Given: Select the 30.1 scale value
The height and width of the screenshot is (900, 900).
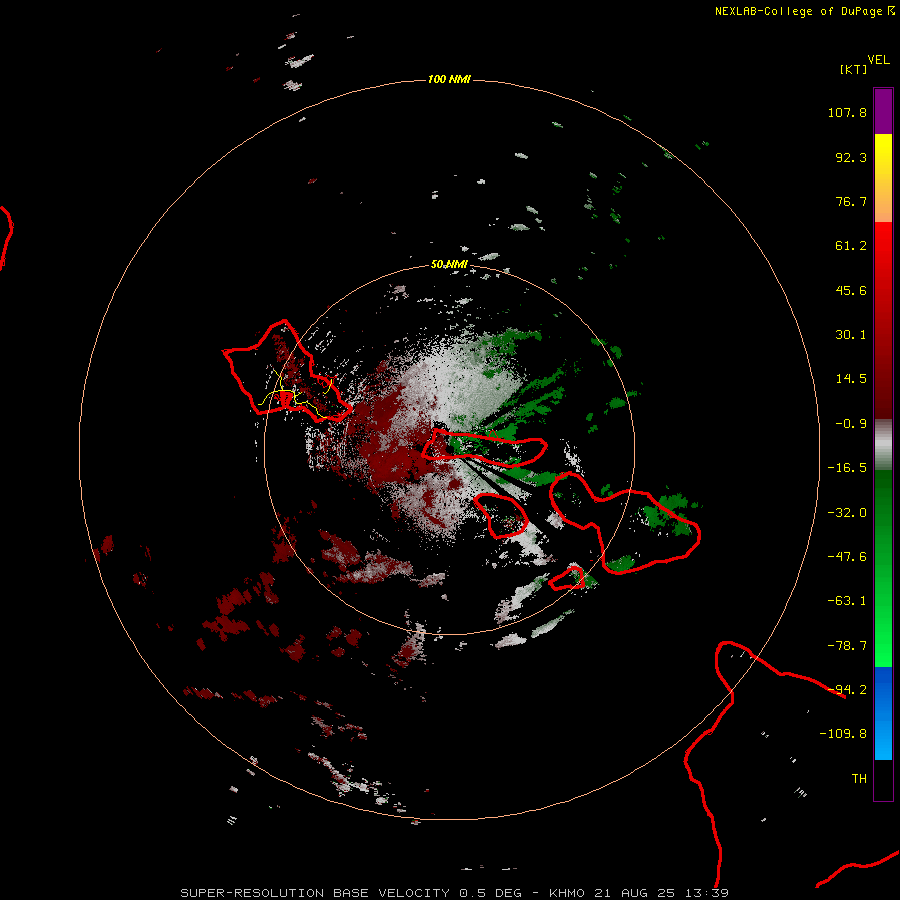Looking at the screenshot, I should pyautogui.click(x=851, y=335).
